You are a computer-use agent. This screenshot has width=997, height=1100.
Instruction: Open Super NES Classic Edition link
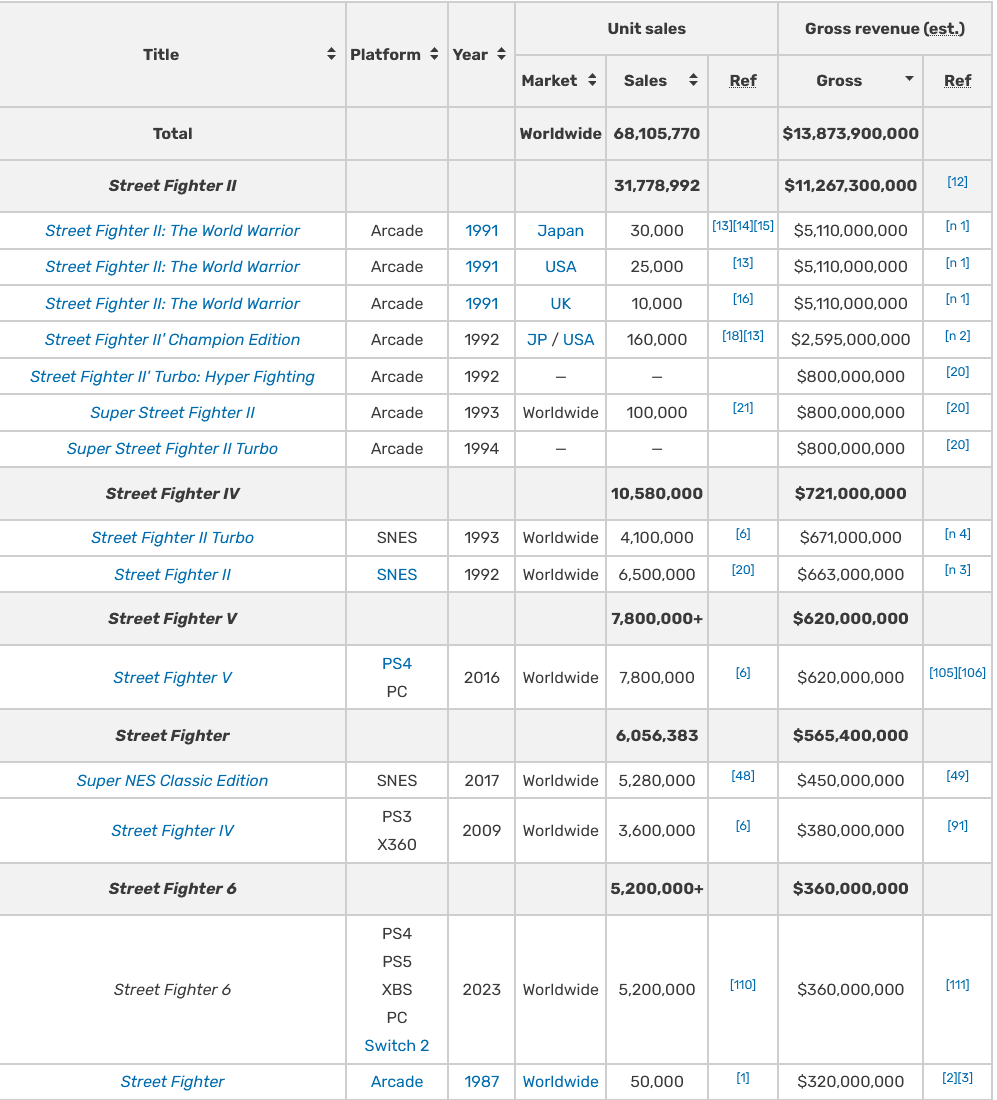pyautogui.click(x=172, y=781)
